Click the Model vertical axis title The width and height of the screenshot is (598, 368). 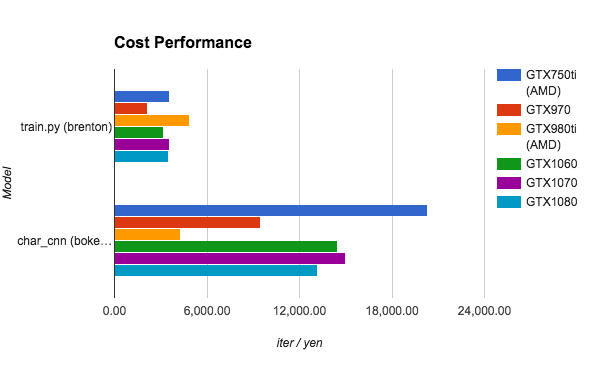pyautogui.click(x=7, y=183)
